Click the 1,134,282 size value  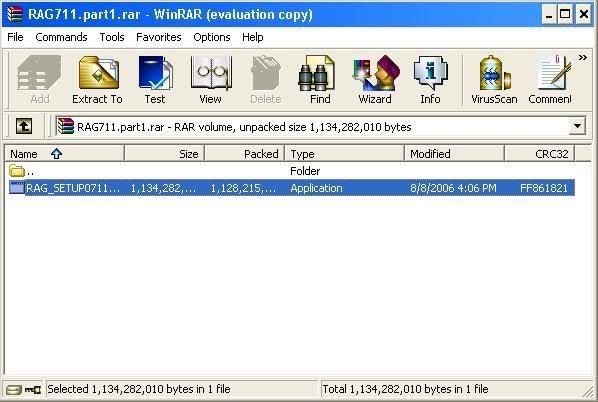tap(163, 188)
